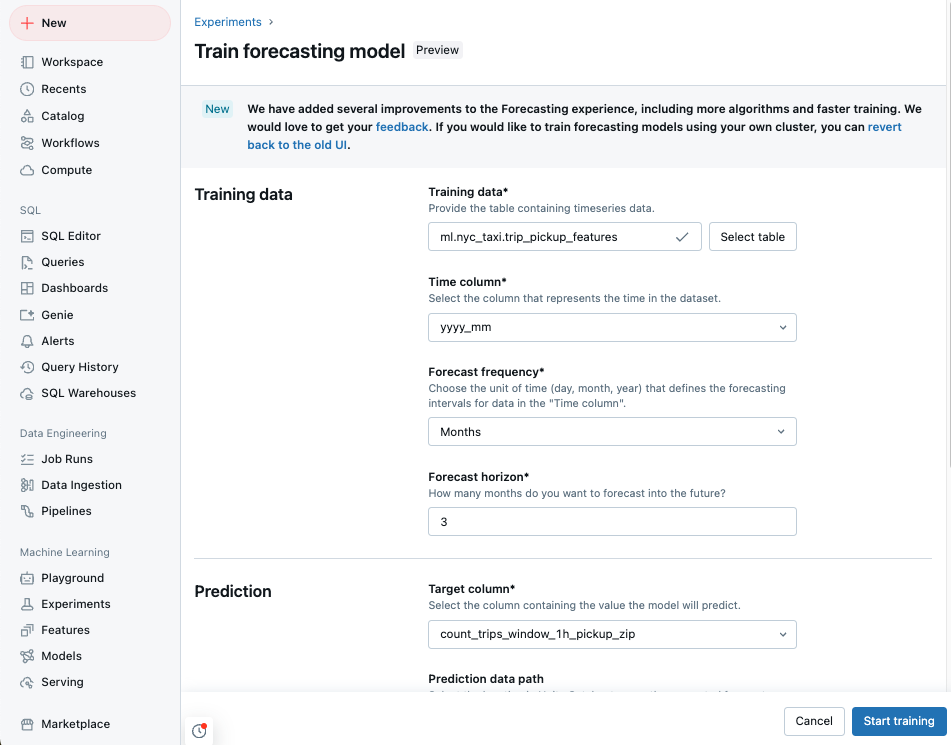Open the Time column dropdown
The width and height of the screenshot is (951, 745).
click(614, 327)
